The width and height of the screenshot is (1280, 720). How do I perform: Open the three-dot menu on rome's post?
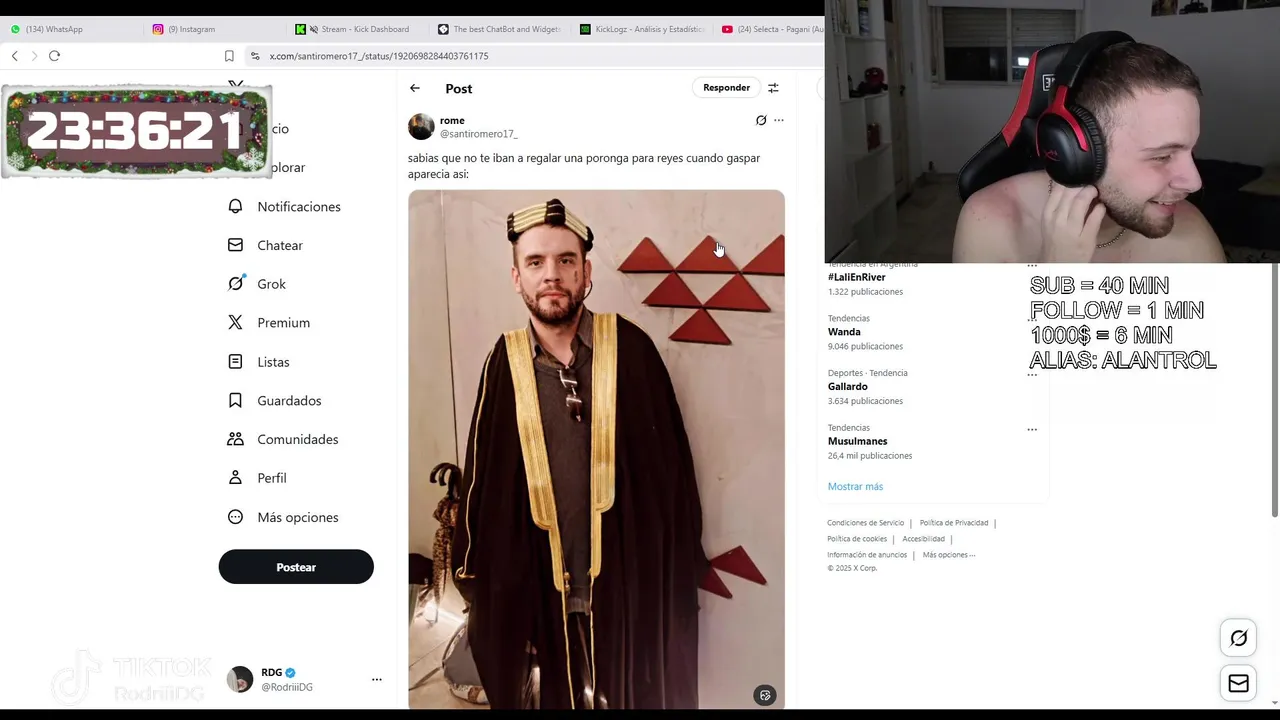point(779,120)
